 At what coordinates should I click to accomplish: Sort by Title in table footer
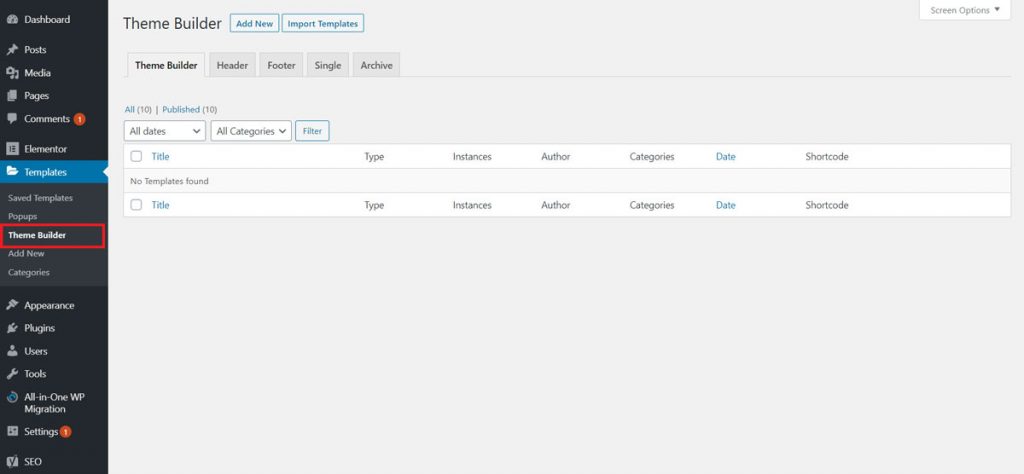pos(160,205)
